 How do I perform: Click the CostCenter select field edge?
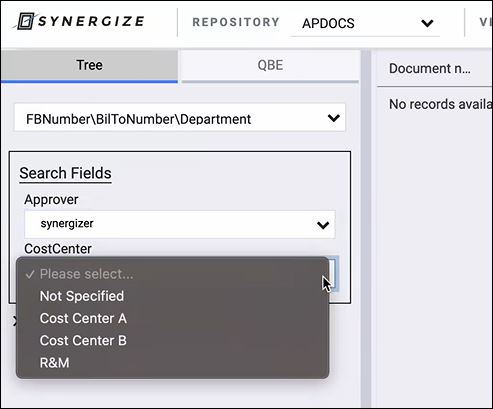(334, 274)
